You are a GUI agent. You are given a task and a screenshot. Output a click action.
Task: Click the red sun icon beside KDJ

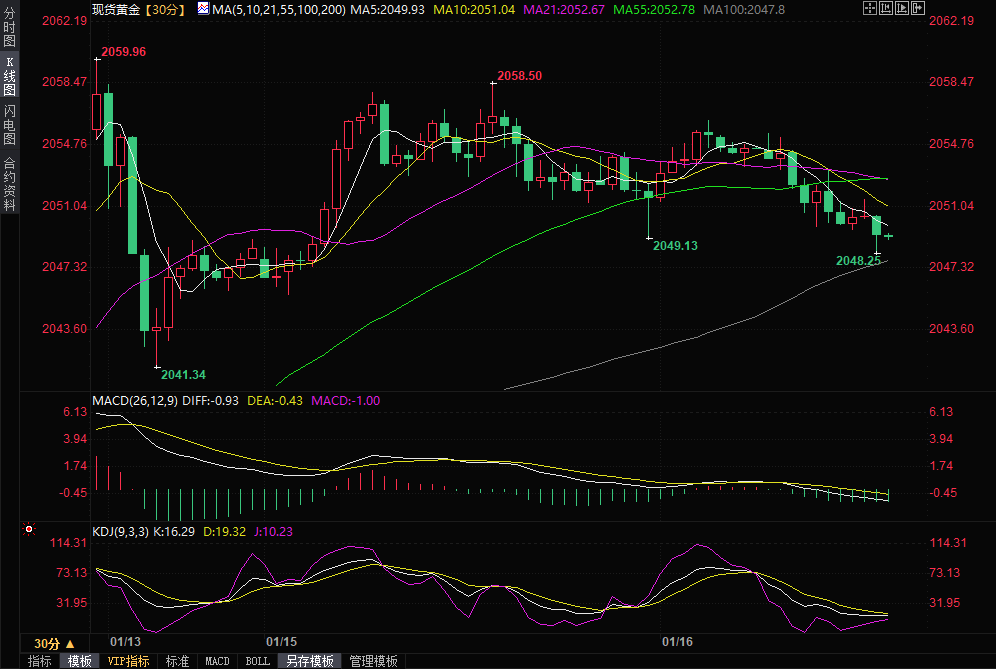[x=30, y=529]
